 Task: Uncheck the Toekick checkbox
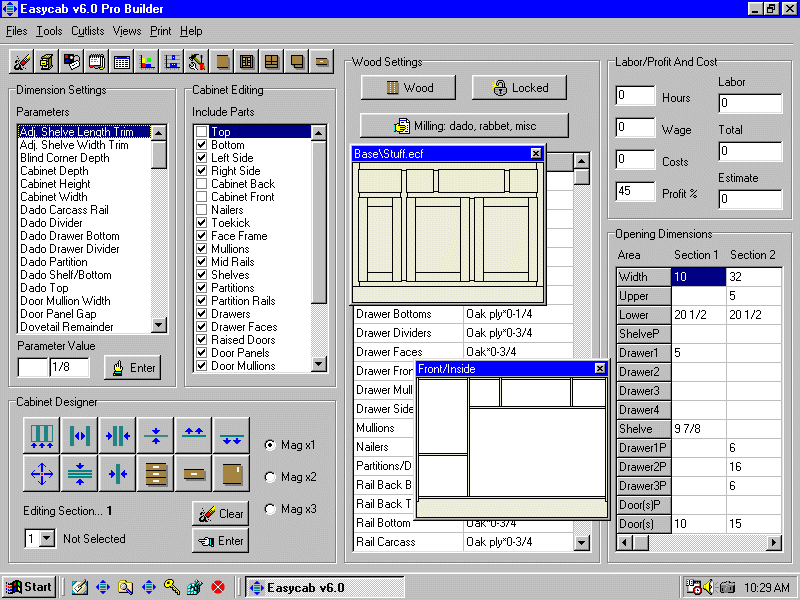pos(202,223)
